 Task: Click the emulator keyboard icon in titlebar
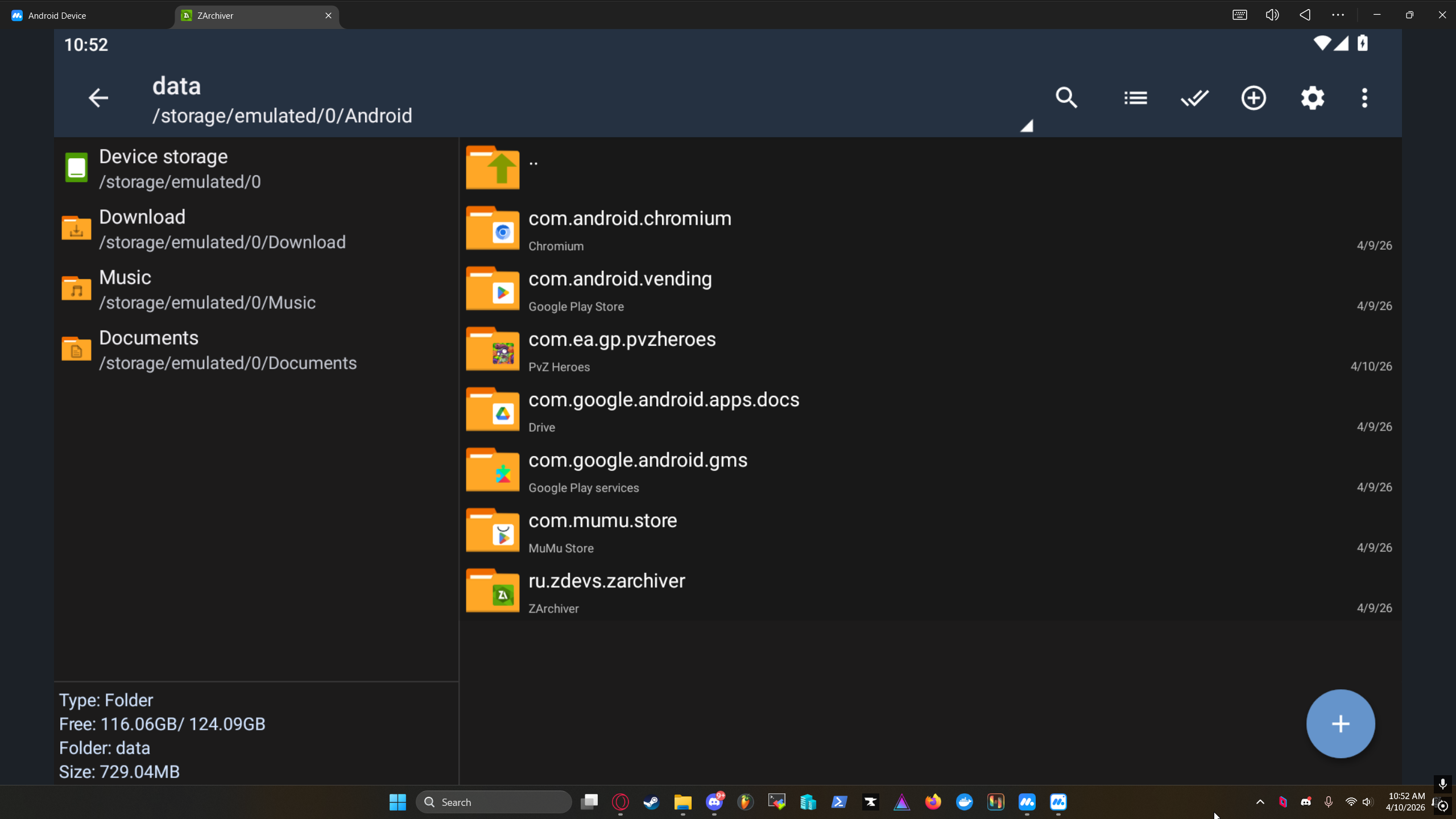(1239, 15)
